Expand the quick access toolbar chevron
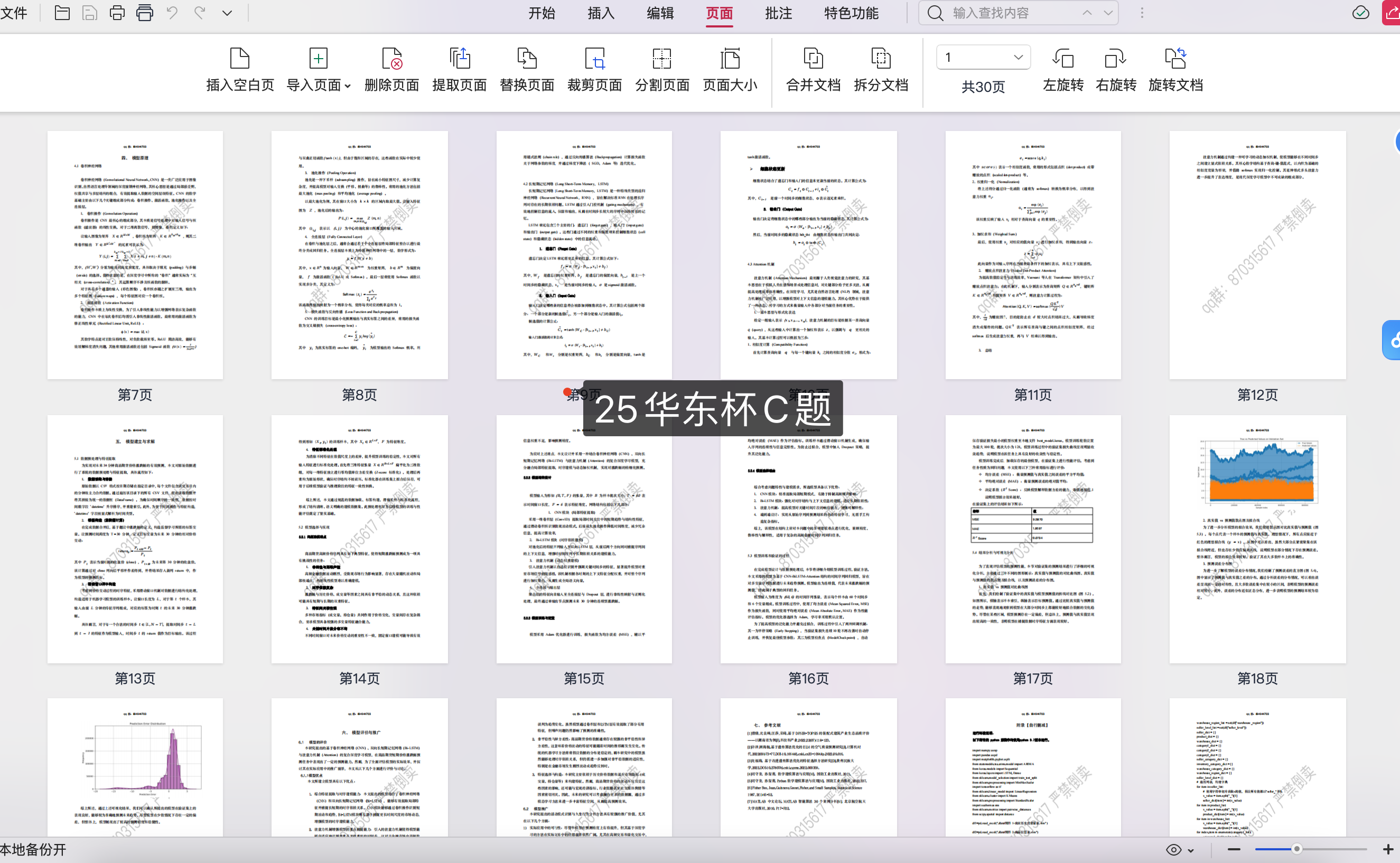This screenshot has width=1400, height=863. click(227, 13)
